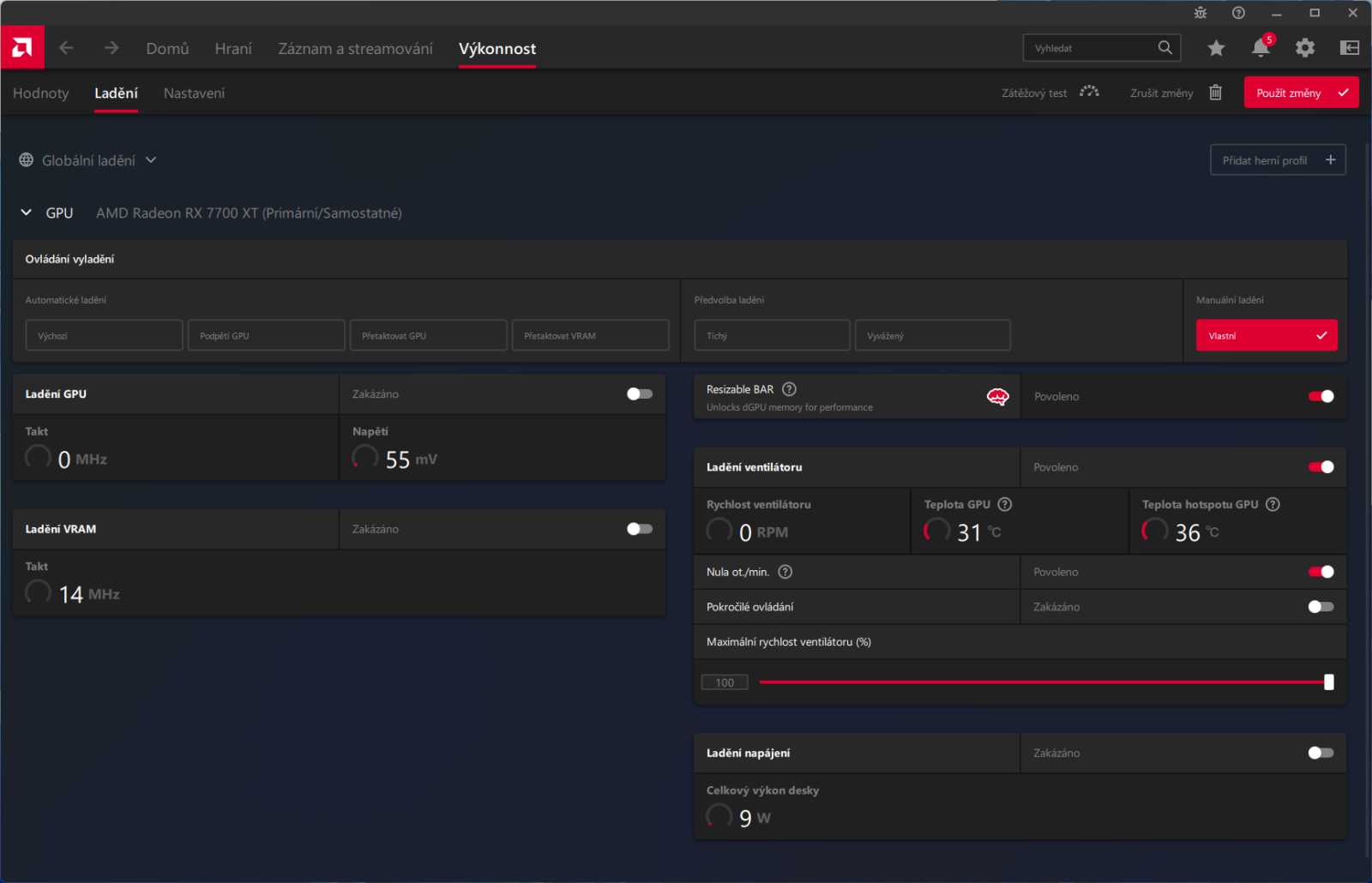Collapse the GPU section chevron
The height and width of the screenshot is (883, 1372).
coord(26,213)
